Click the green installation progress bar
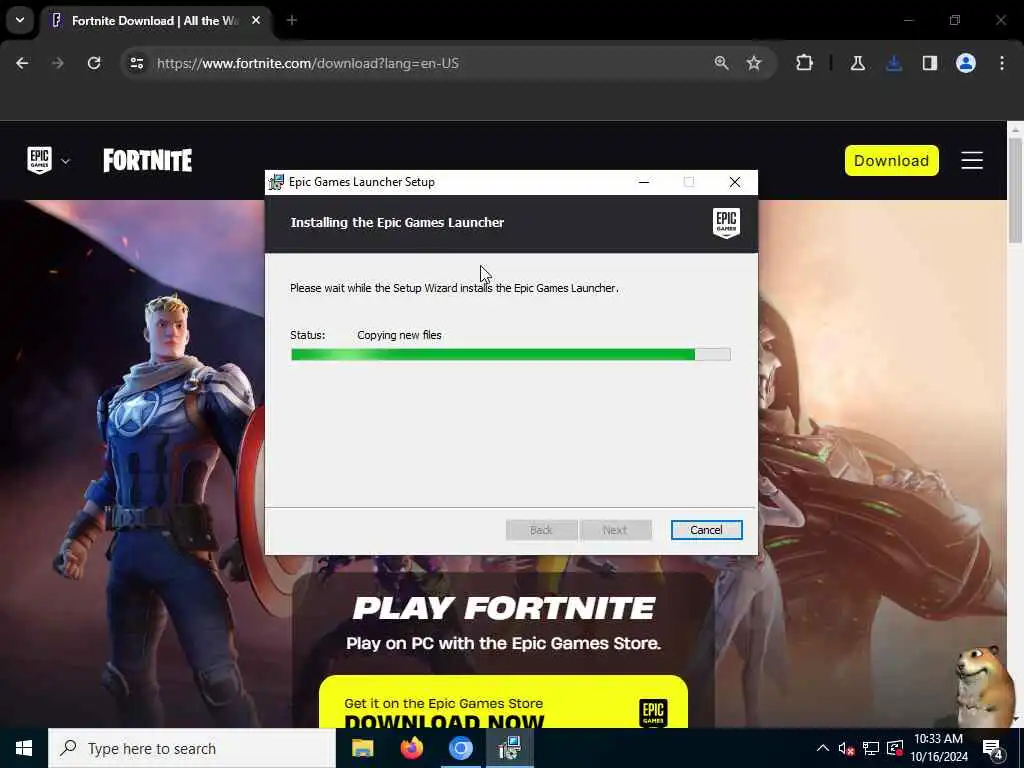This screenshot has width=1024, height=768. [x=511, y=355]
